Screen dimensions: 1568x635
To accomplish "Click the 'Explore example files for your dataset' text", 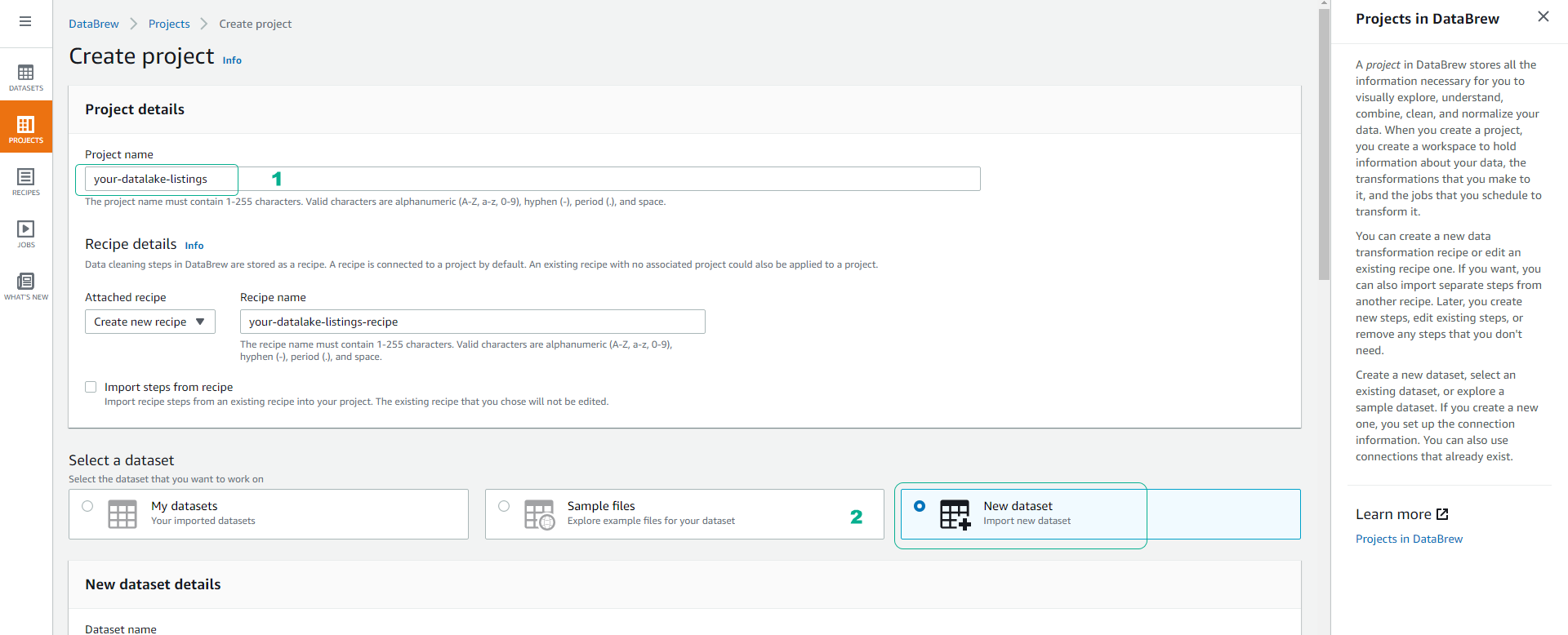I will [x=651, y=521].
